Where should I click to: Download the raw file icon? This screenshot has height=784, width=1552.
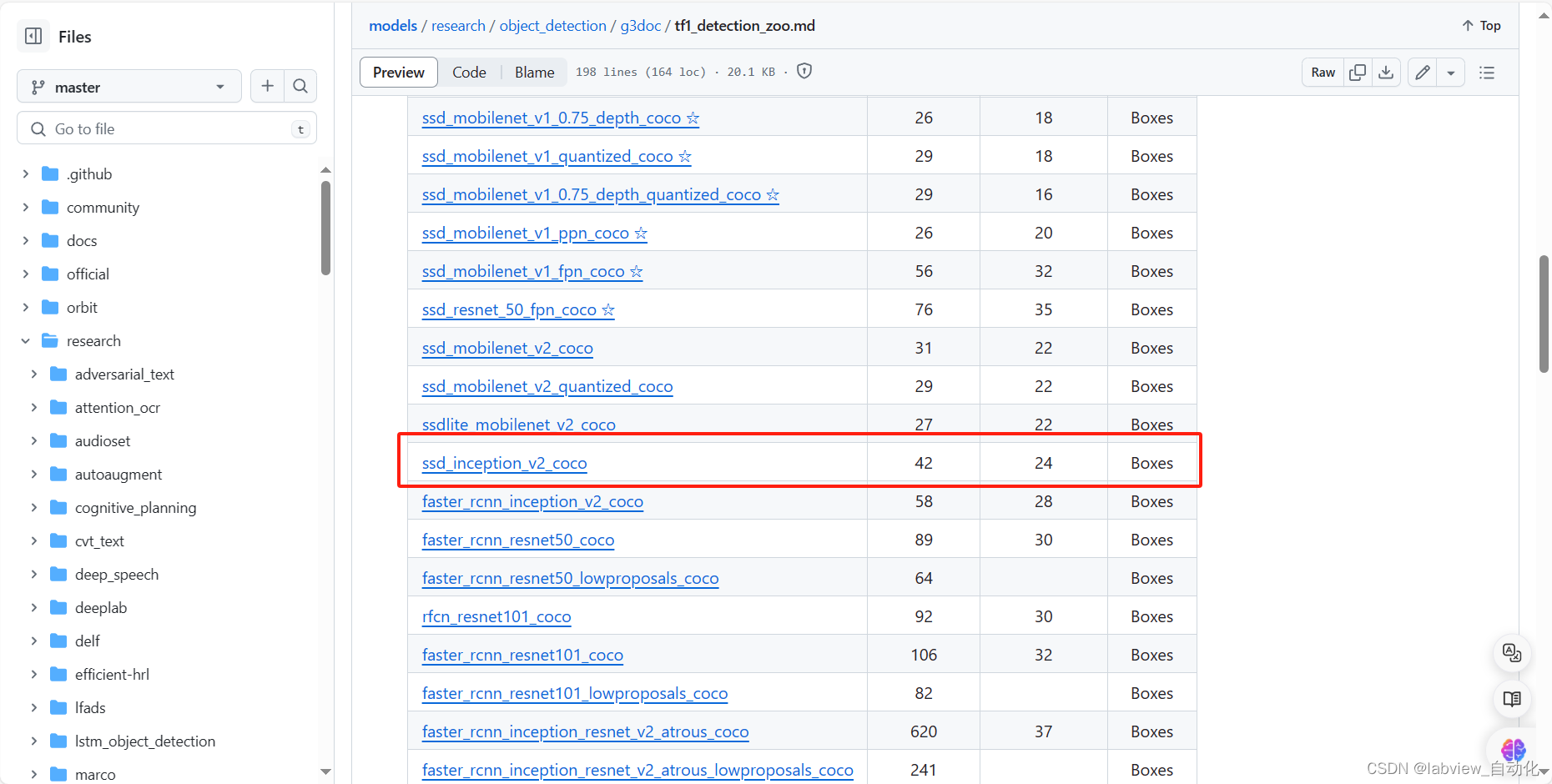click(x=1386, y=73)
